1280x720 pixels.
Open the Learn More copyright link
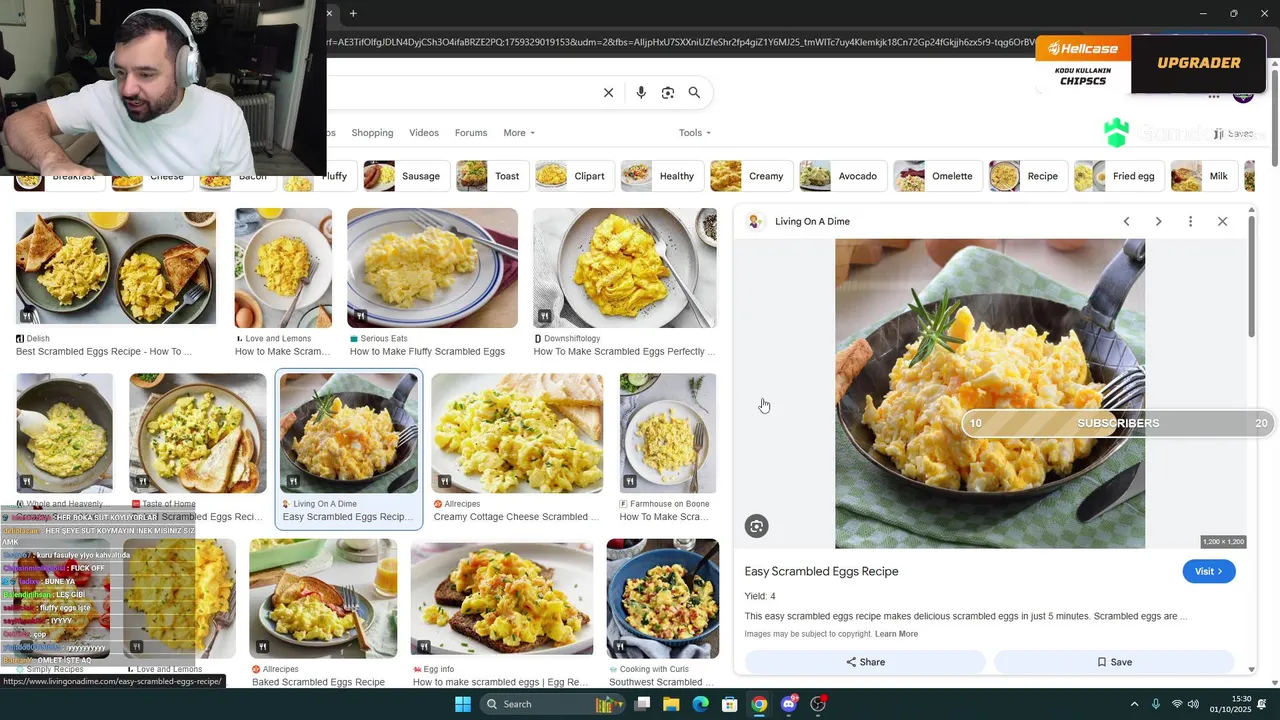coord(896,634)
